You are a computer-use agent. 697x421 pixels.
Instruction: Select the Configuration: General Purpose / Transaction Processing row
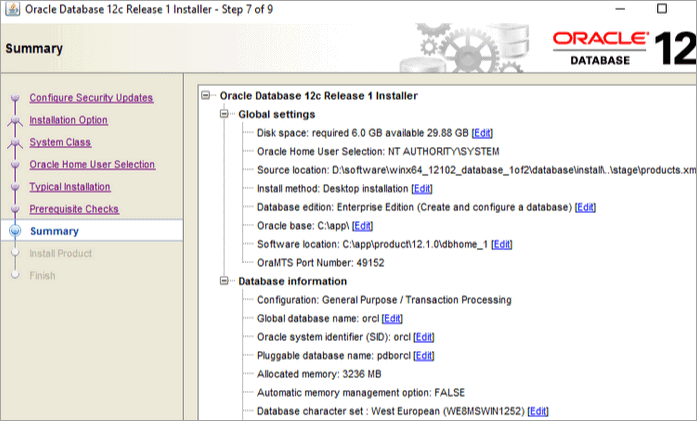click(384, 300)
